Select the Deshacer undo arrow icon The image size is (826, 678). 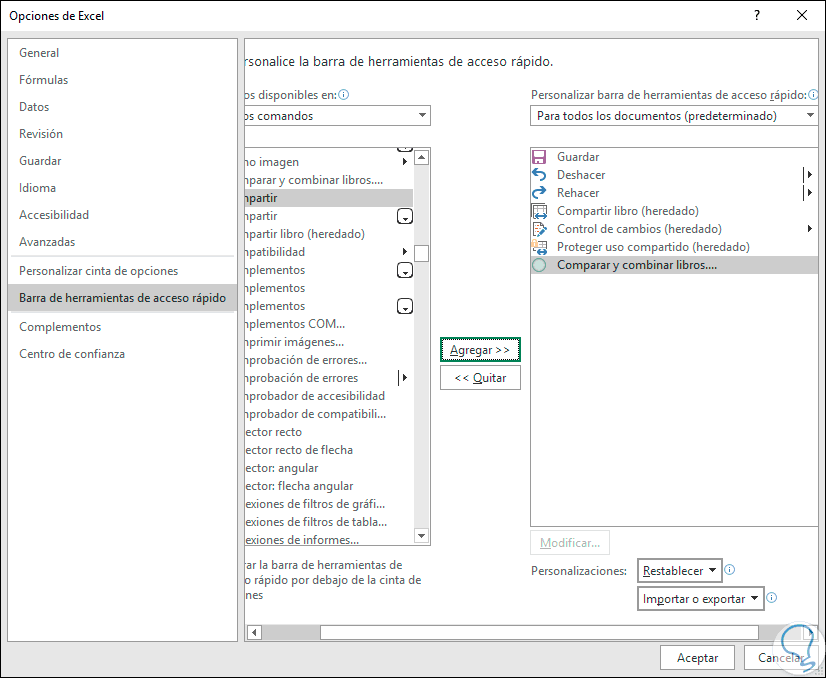point(539,174)
